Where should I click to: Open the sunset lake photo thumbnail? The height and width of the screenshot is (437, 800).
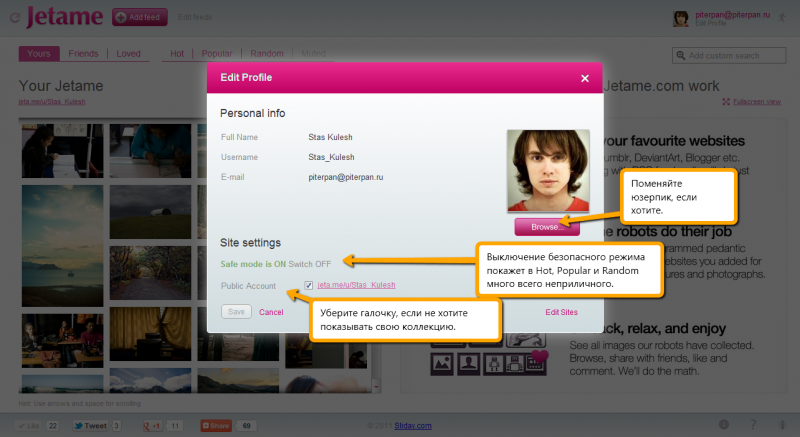point(62,246)
